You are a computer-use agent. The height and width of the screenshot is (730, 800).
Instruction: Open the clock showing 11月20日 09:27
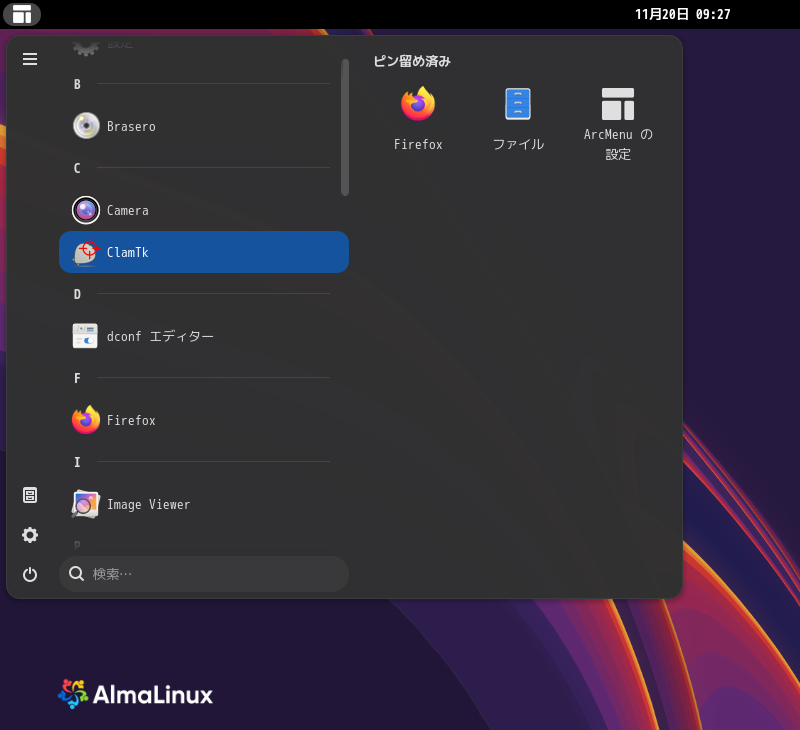[683, 14]
